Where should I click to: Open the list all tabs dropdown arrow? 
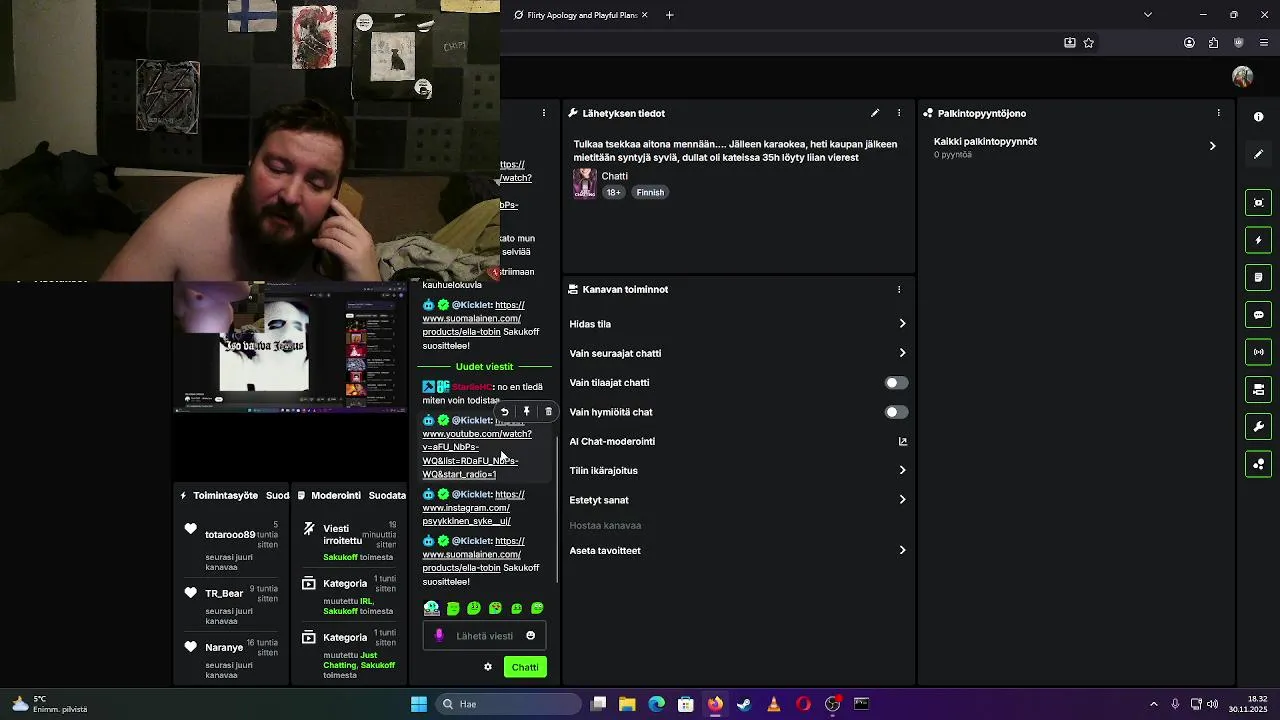click(1148, 15)
